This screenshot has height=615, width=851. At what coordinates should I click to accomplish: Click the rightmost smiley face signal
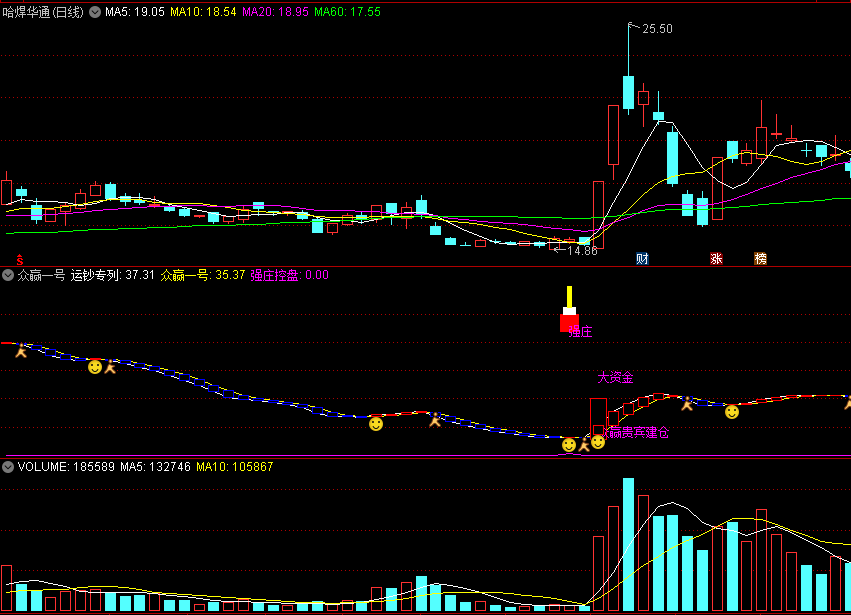click(732, 412)
